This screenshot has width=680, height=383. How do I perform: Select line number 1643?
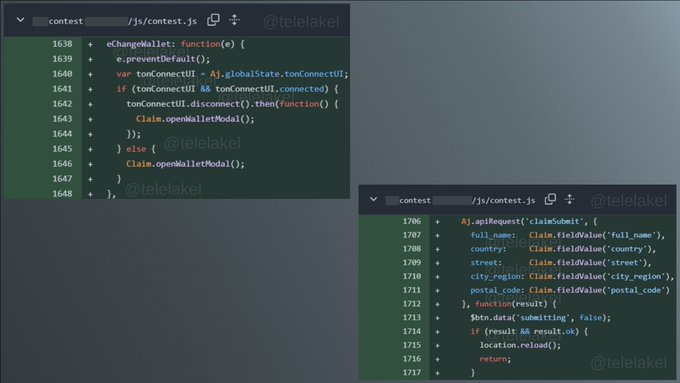62,119
